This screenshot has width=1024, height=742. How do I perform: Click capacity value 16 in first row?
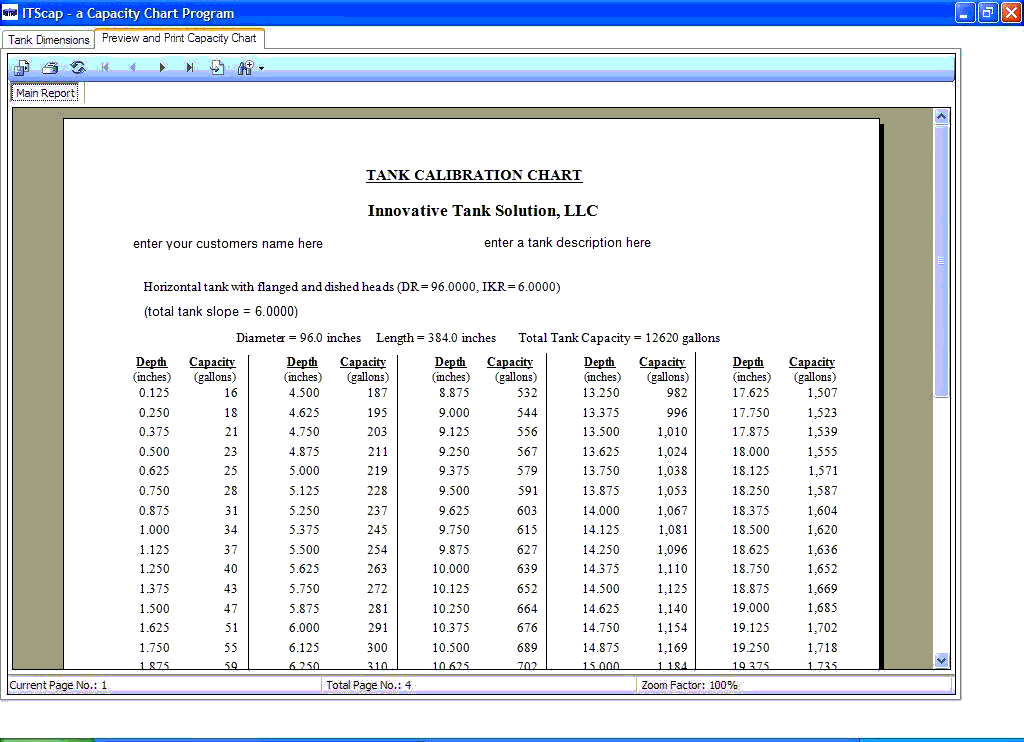coord(231,393)
